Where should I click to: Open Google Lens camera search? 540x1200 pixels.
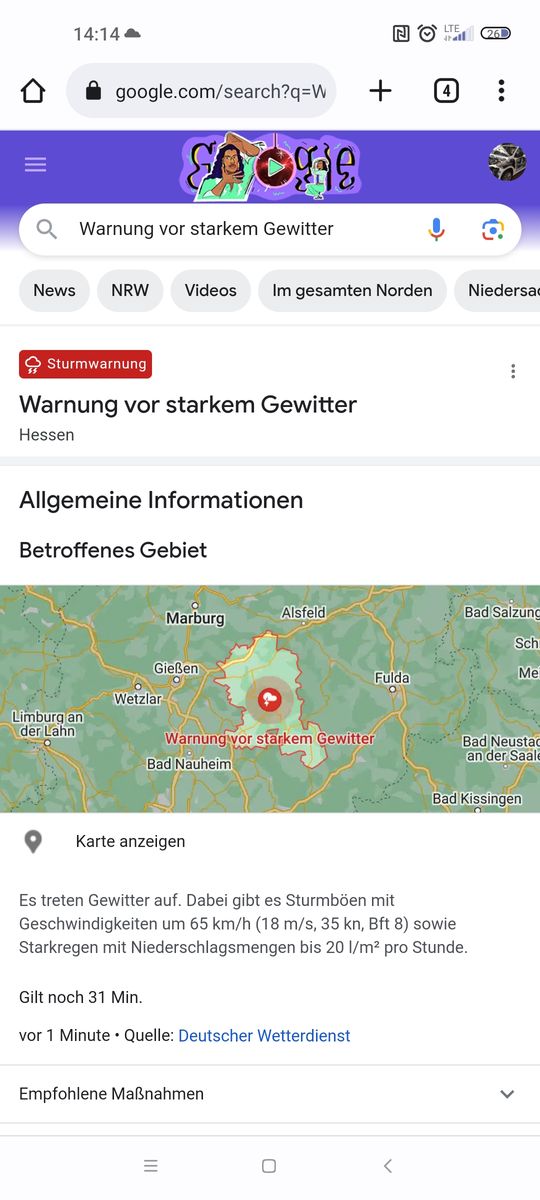click(x=492, y=229)
